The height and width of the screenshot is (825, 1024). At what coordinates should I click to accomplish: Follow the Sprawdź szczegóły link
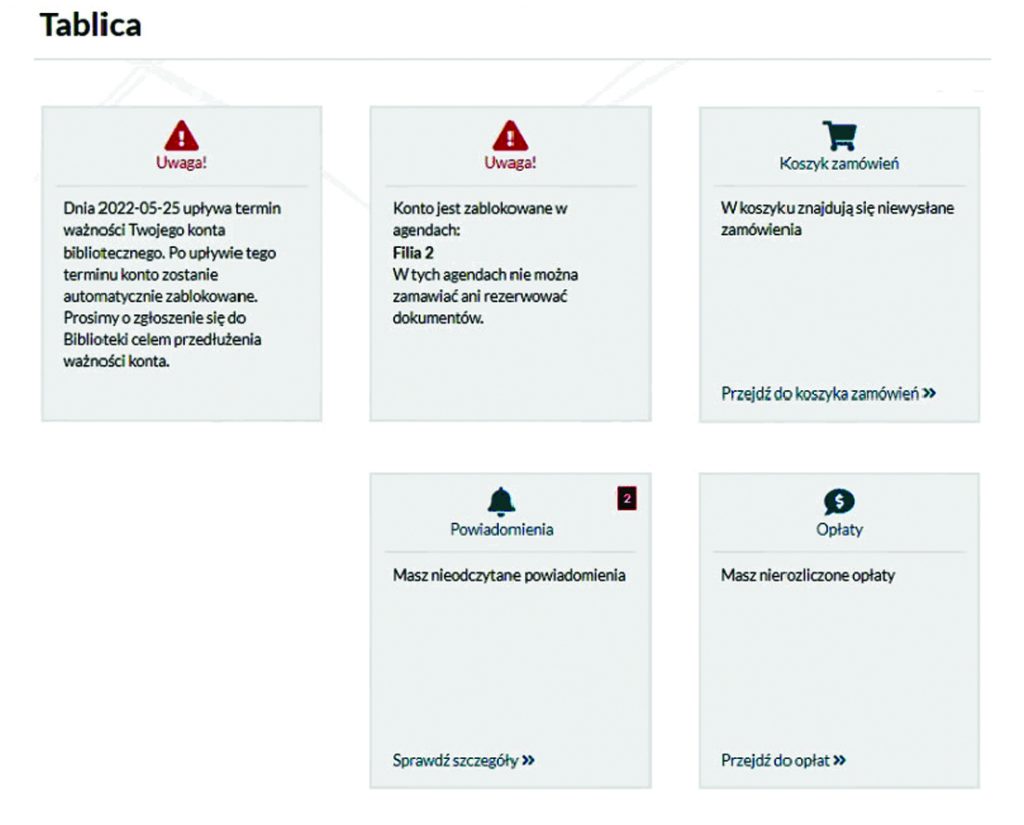(455, 760)
